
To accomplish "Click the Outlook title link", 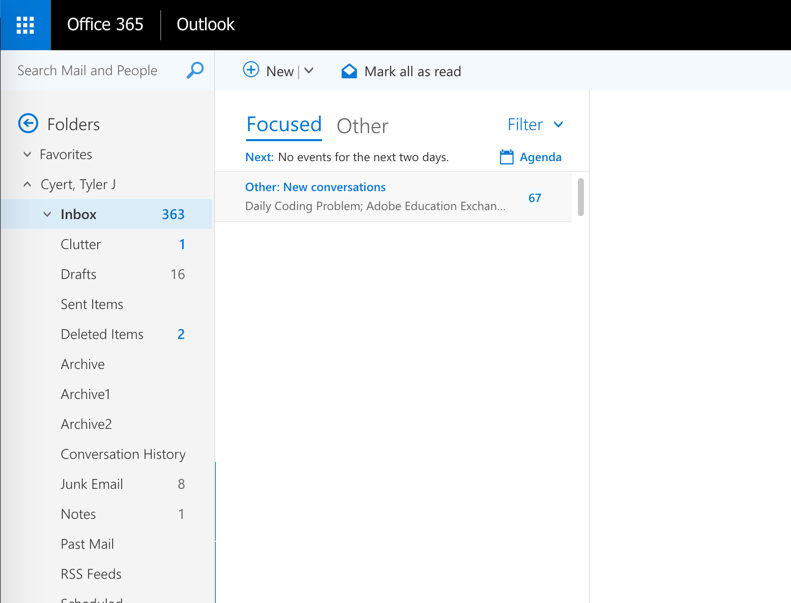I will [205, 24].
